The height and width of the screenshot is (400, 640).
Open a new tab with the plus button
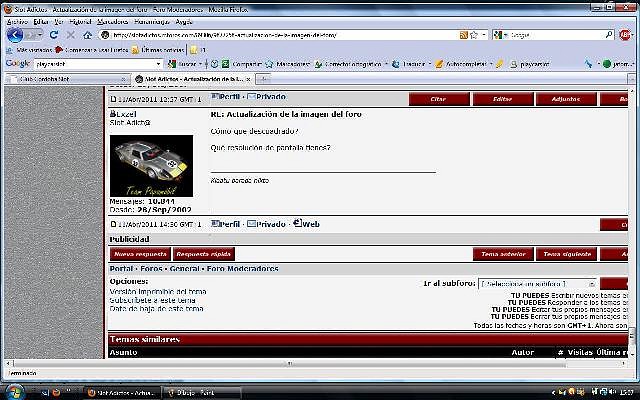pos(264,79)
